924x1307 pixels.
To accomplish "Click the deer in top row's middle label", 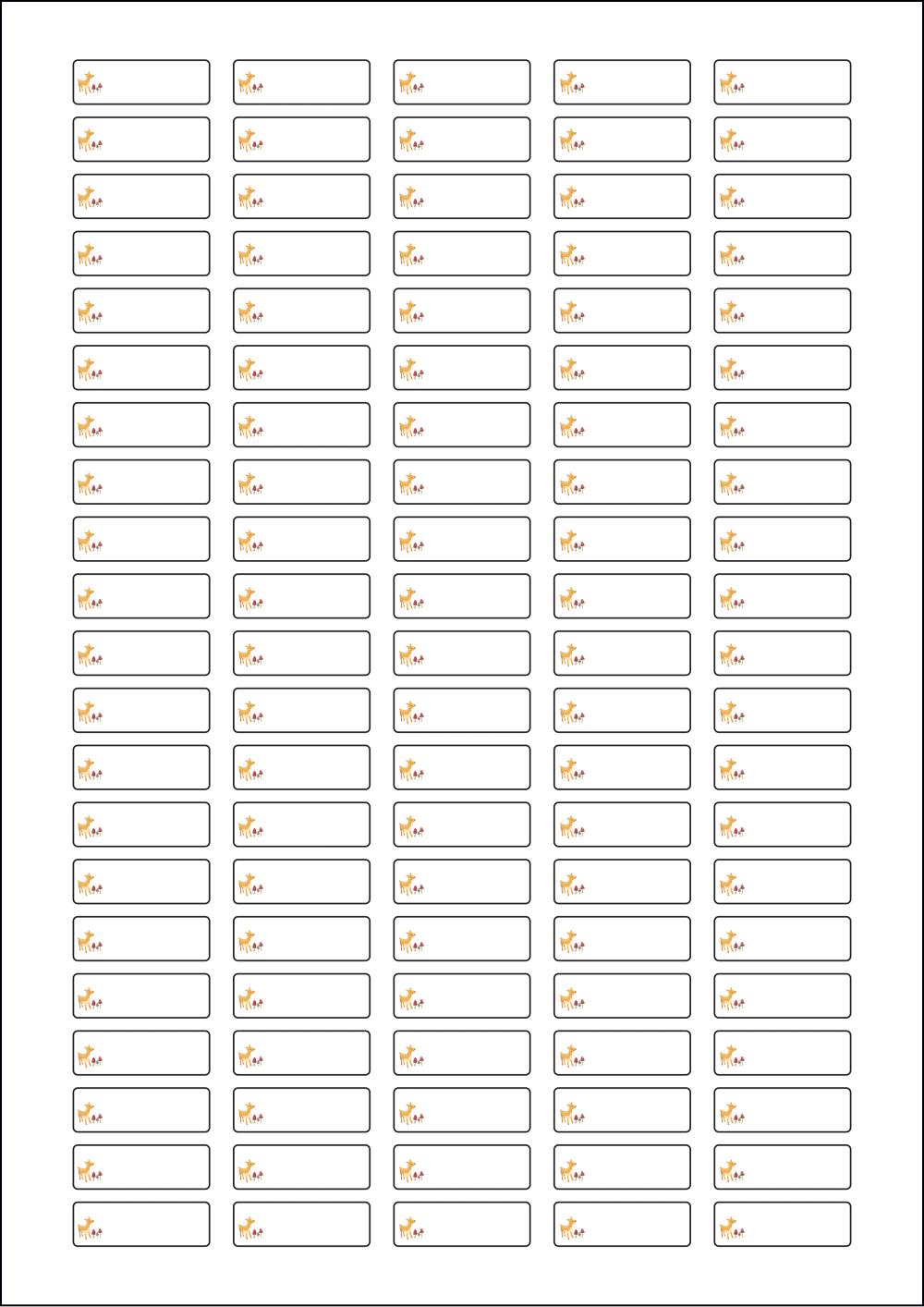I will pyautogui.click(x=407, y=83).
